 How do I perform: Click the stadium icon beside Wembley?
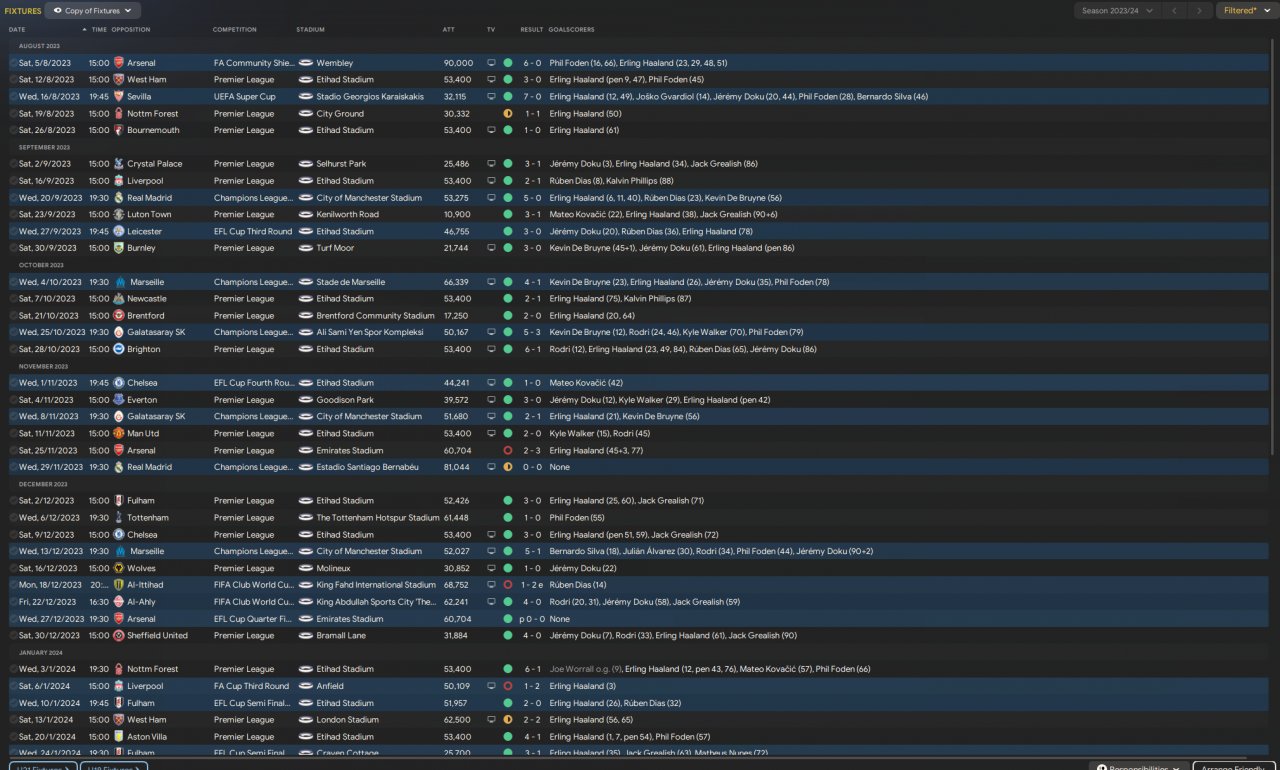click(x=306, y=63)
